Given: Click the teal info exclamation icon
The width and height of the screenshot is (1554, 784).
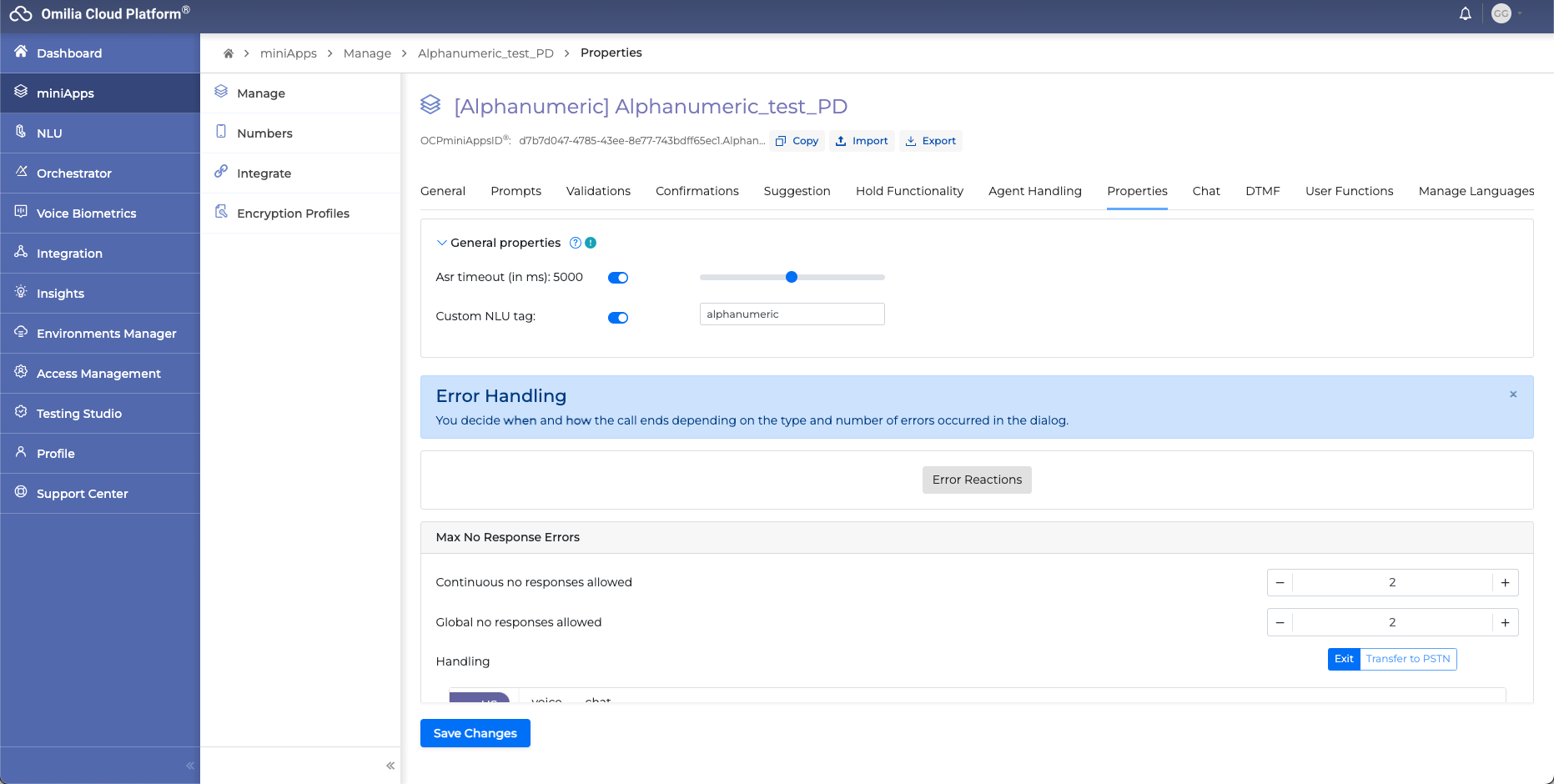Looking at the screenshot, I should pyautogui.click(x=591, y=243).
